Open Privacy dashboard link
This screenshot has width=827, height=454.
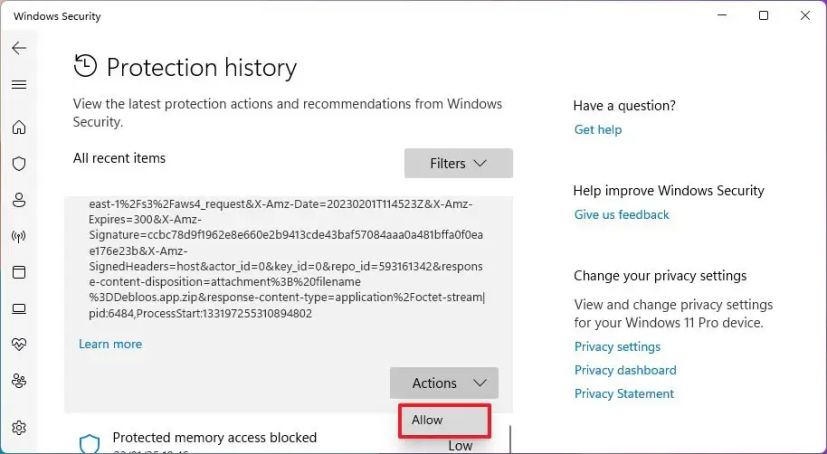coord(625,370)
